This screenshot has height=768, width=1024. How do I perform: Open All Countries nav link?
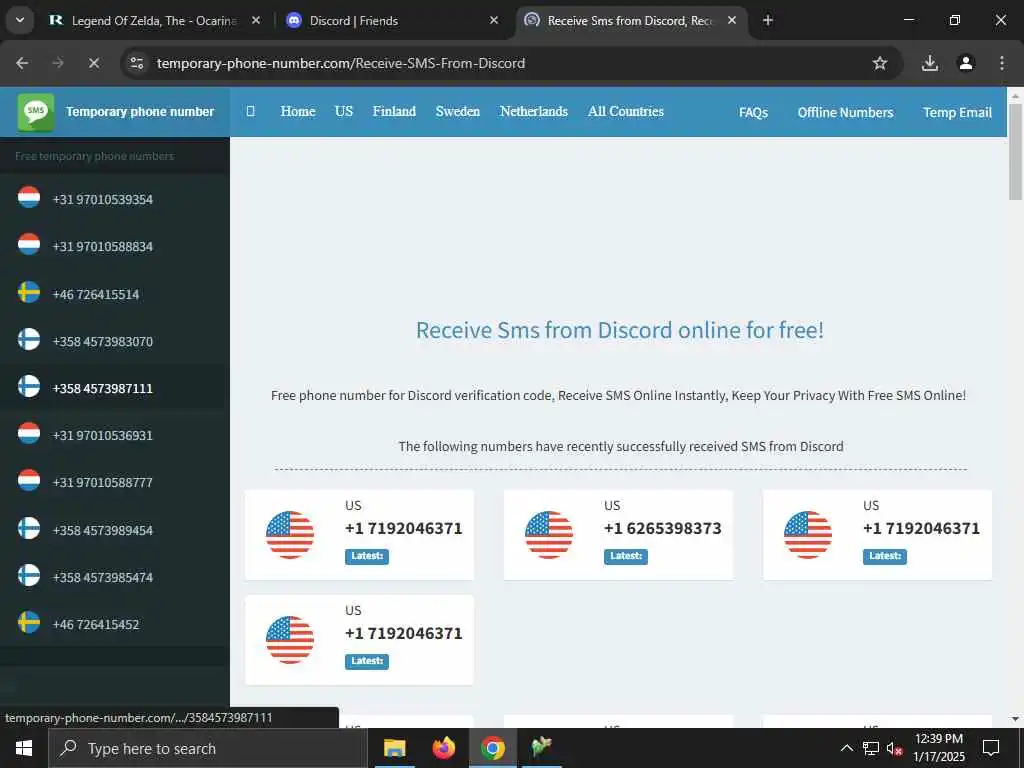tap(626, 112)
